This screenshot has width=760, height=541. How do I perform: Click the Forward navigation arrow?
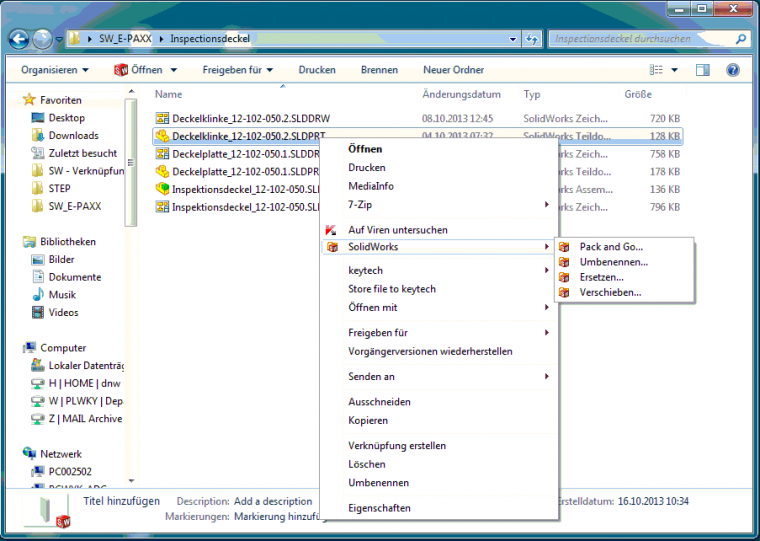42,39
